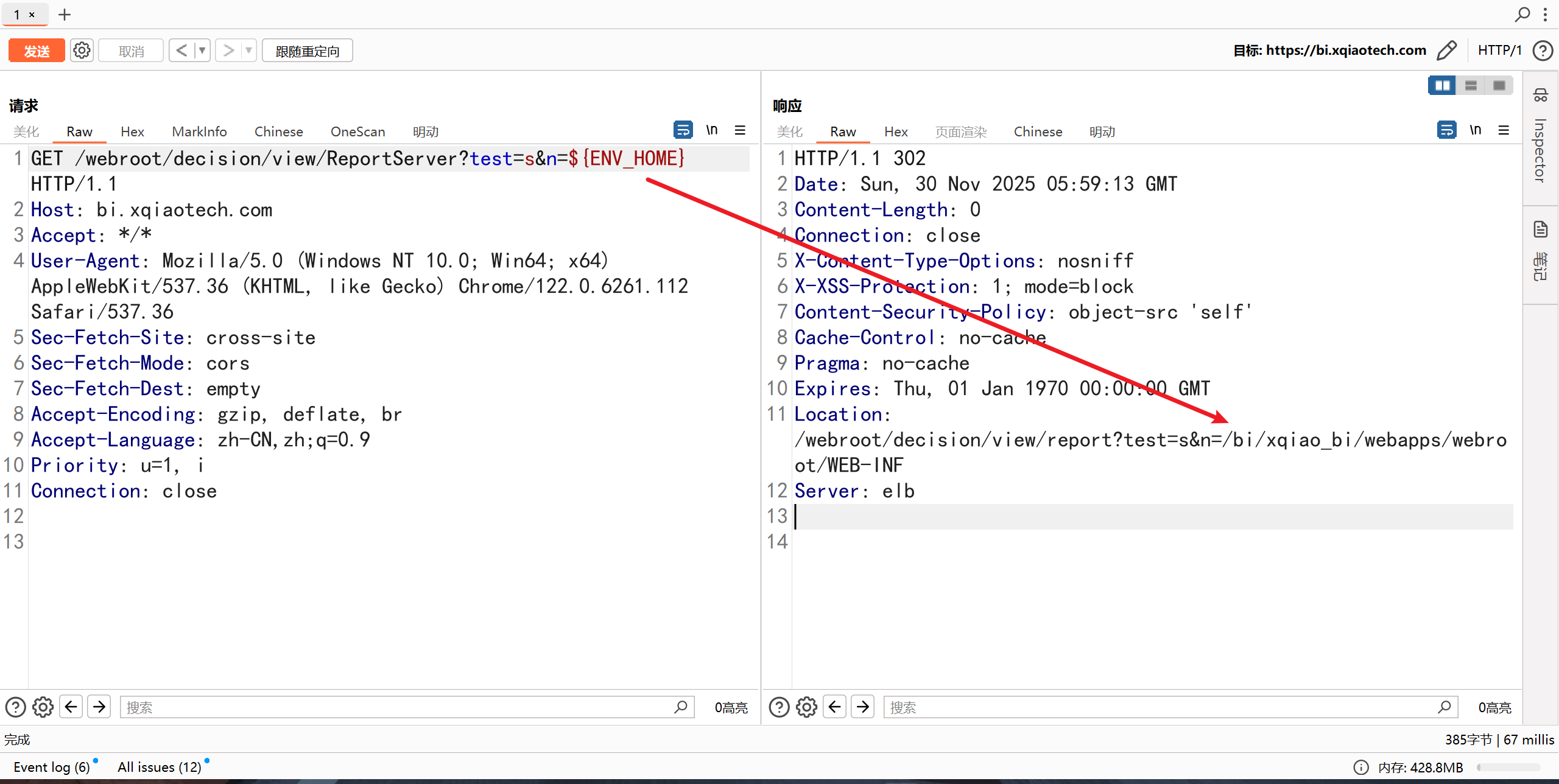Expand history back dropdown arrow
Image resolution: width=1559 pixels, height=784 pixels.
tap(202, 51)
